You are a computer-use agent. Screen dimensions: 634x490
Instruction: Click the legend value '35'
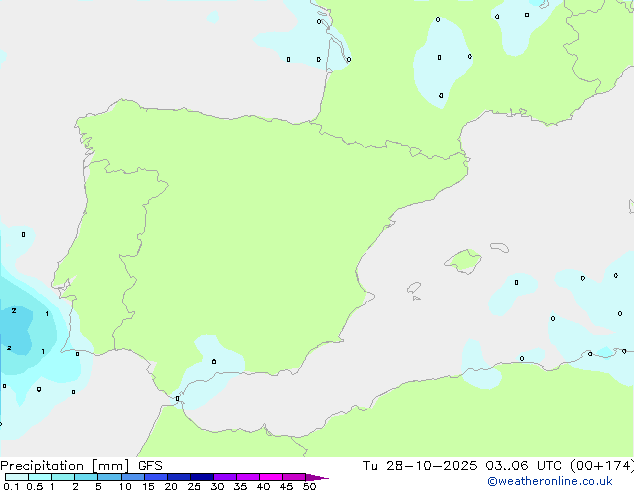click(240, 486)
